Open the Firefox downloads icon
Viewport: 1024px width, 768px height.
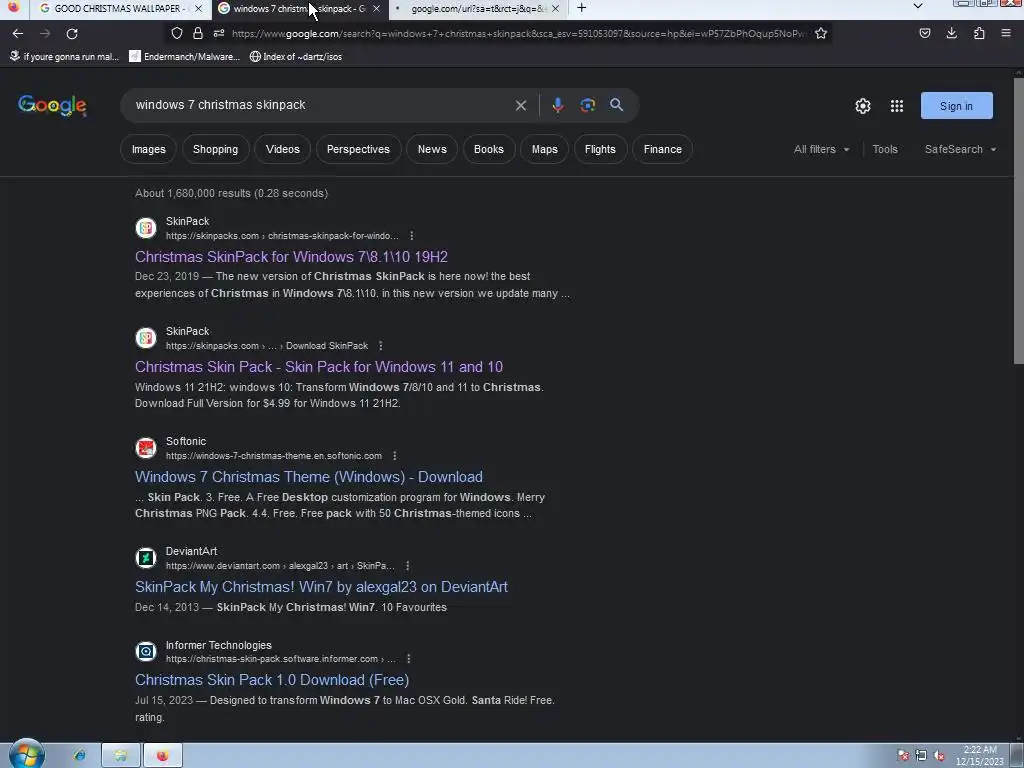(952, 33)
